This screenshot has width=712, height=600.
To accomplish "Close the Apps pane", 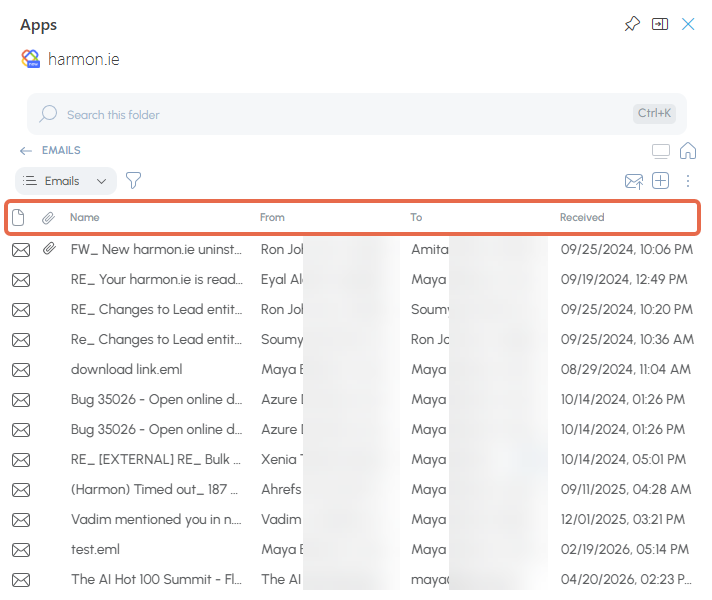I will (x=688, y=24).
